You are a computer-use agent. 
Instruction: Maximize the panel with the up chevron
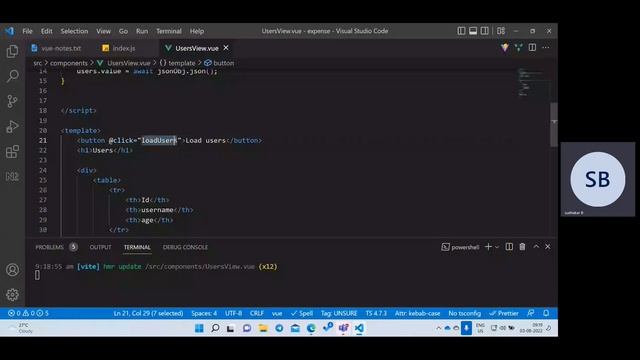536,247
